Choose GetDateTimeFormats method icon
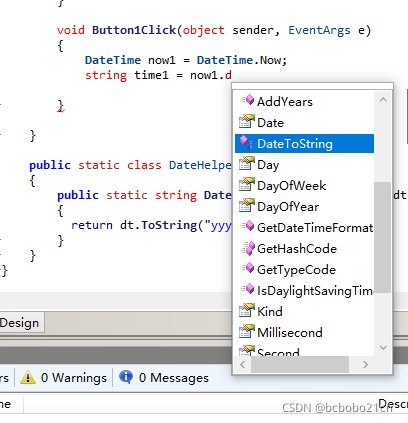This screenshot has width=408, height=423. (247, 226)
